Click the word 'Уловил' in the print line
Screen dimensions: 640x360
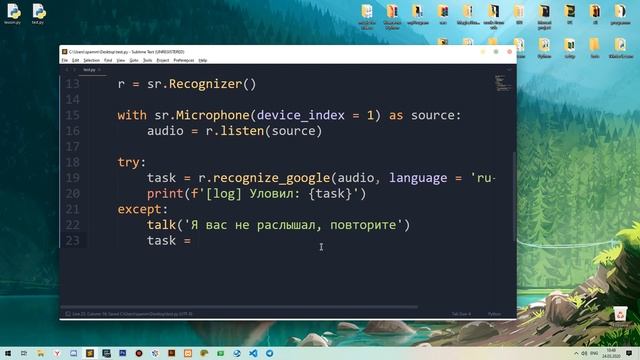pyautogui.click(x=271, y=193)
